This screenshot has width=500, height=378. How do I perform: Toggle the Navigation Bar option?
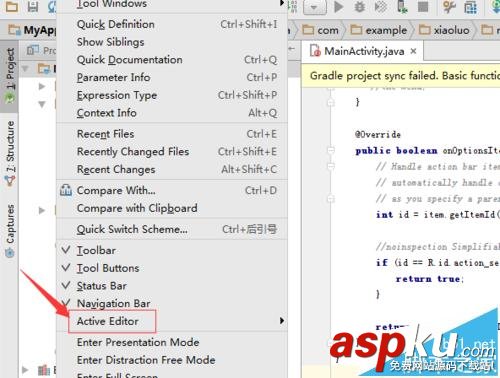(x=172, y=303)
